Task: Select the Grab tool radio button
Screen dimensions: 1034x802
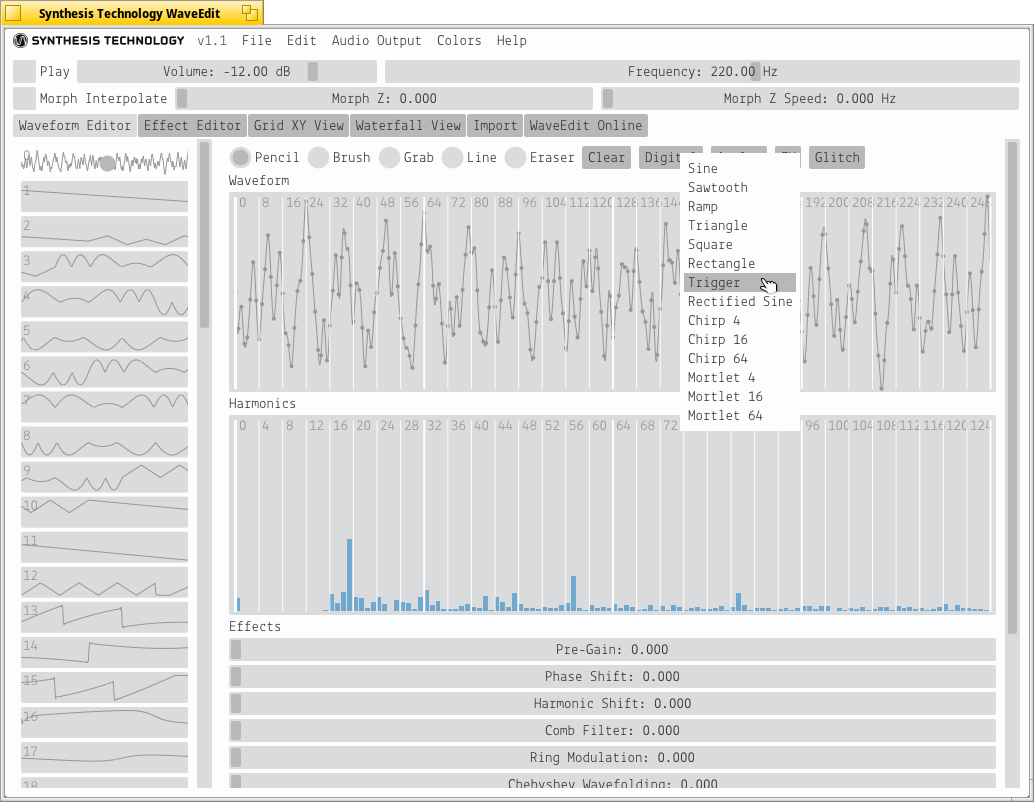Action: 389,158
